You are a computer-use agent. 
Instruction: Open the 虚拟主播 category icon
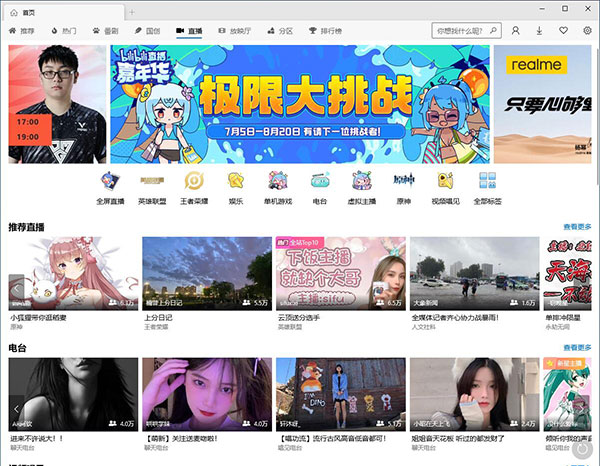coord(362,181)
